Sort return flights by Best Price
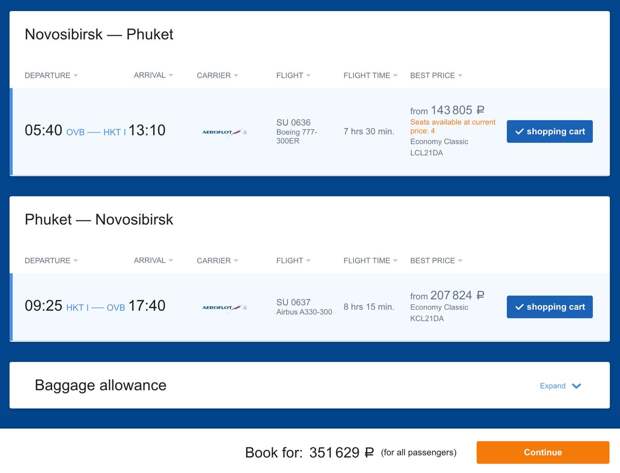This screenshot has height=473, width=620. click(x=435, y=261)
